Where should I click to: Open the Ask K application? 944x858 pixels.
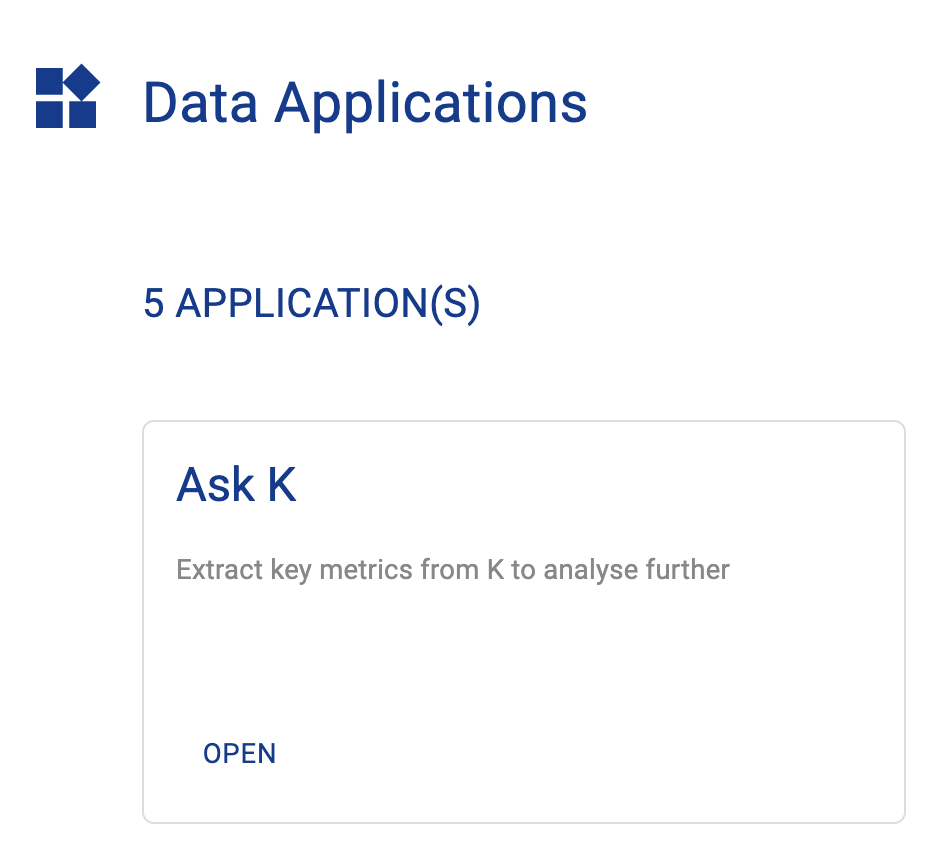239,753
